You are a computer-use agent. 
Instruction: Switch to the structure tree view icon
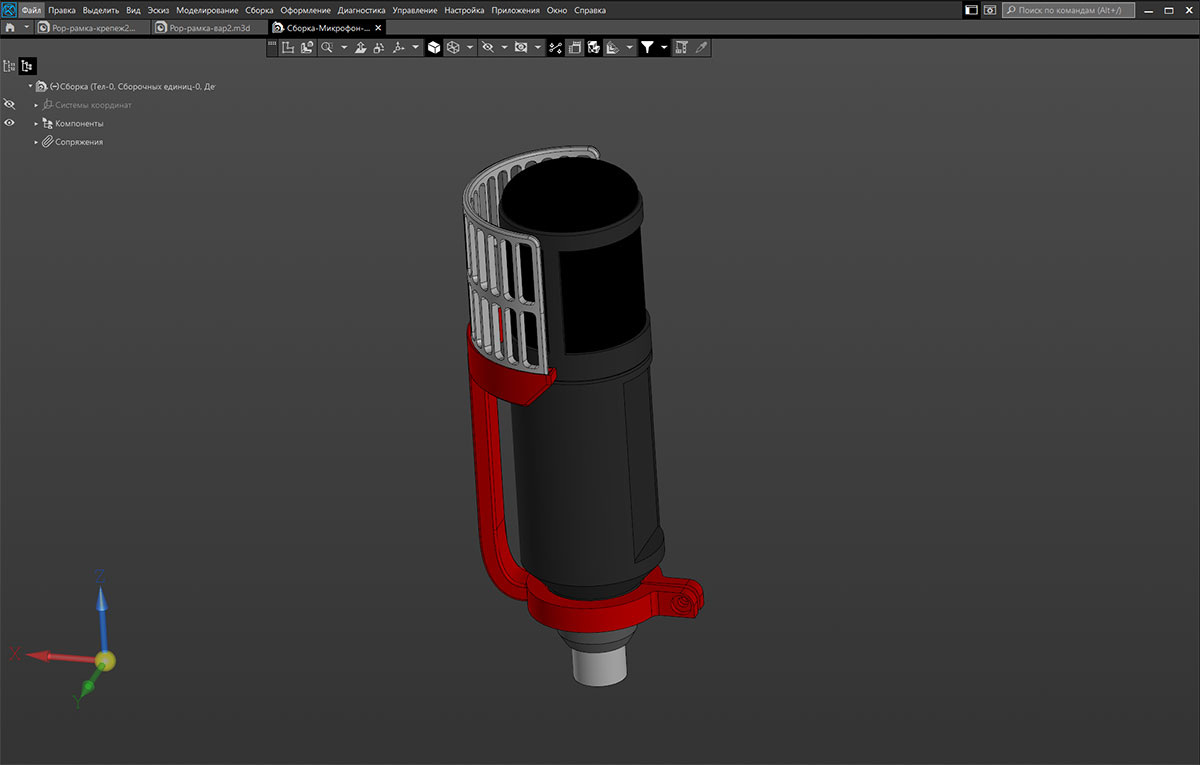[10, 66]
